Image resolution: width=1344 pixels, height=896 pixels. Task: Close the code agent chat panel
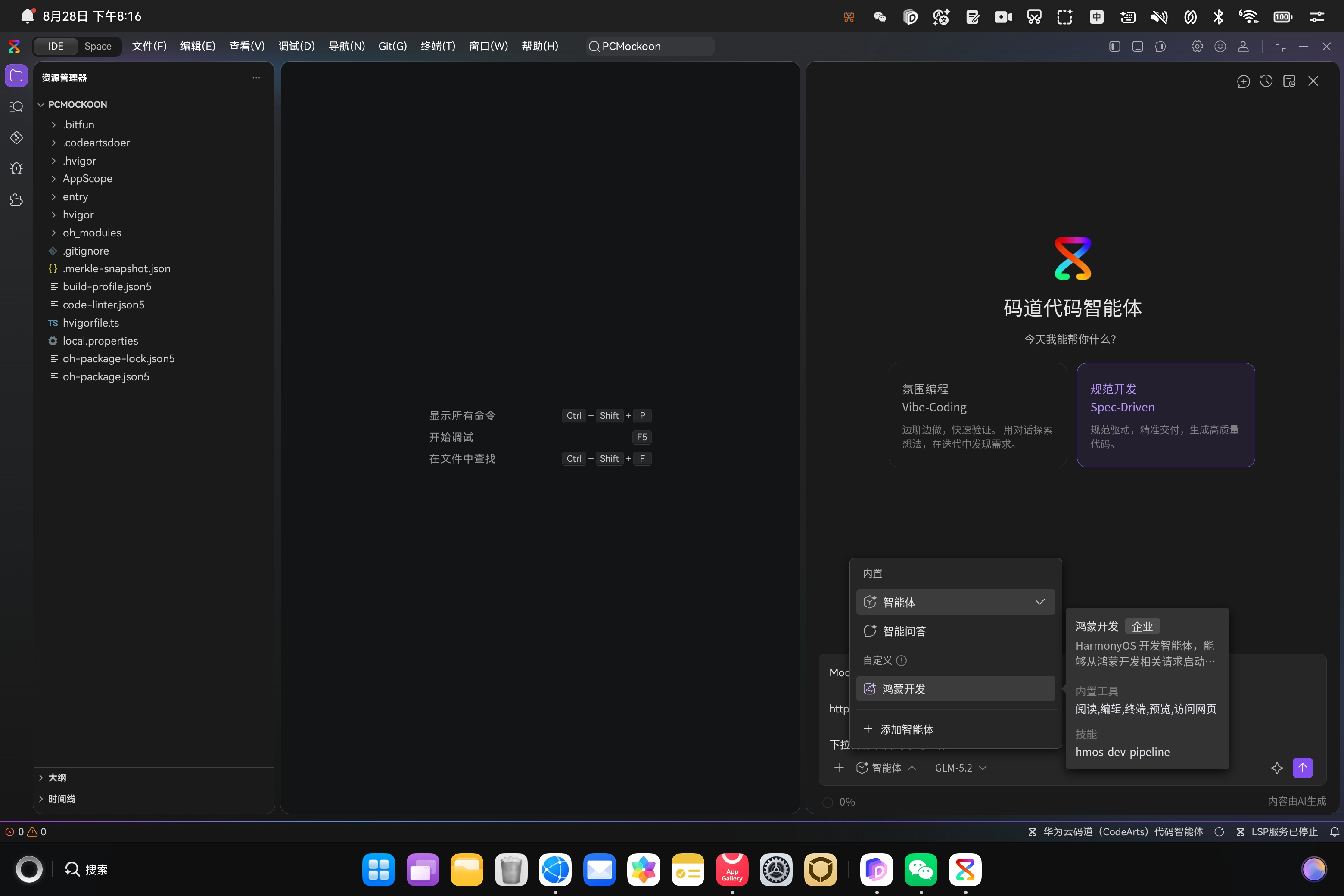pyautogui.click(x=1313, y=81)
